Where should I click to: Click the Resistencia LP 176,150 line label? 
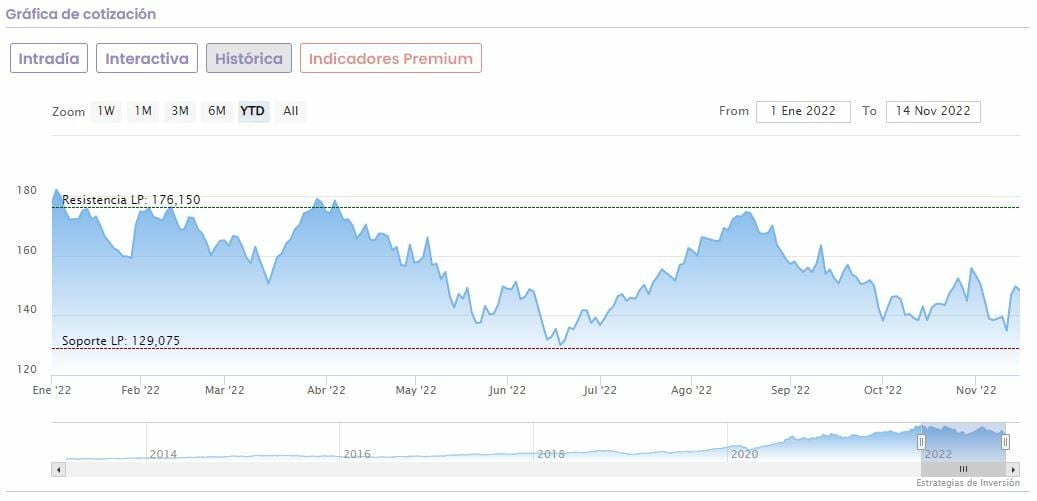tap(131, 200)
